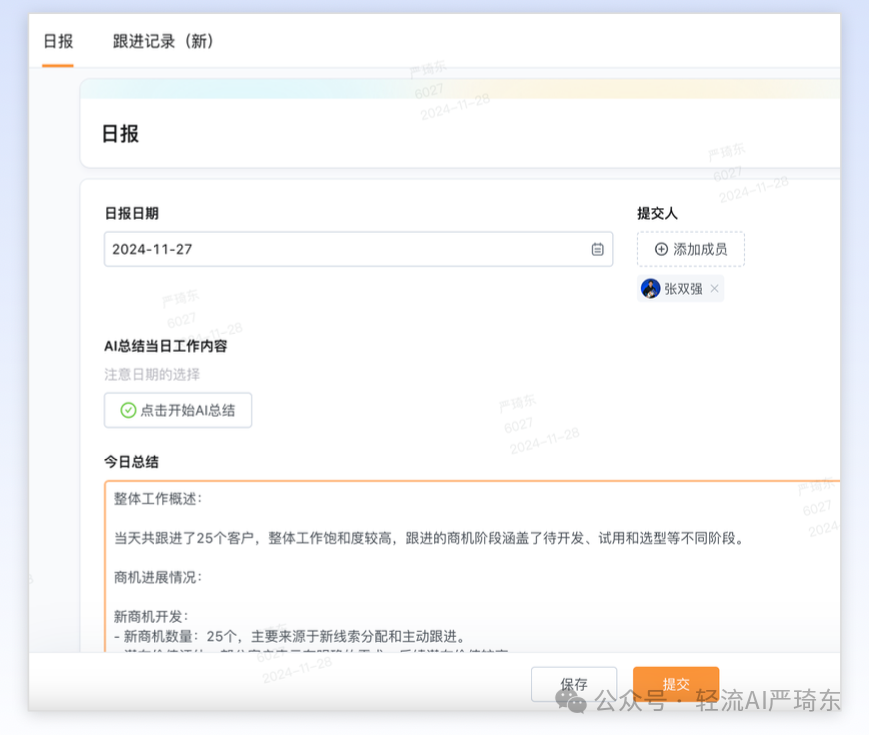This screenshot has width=869, height=735.
Task: Select the 日报 tab
Action: 57,42
